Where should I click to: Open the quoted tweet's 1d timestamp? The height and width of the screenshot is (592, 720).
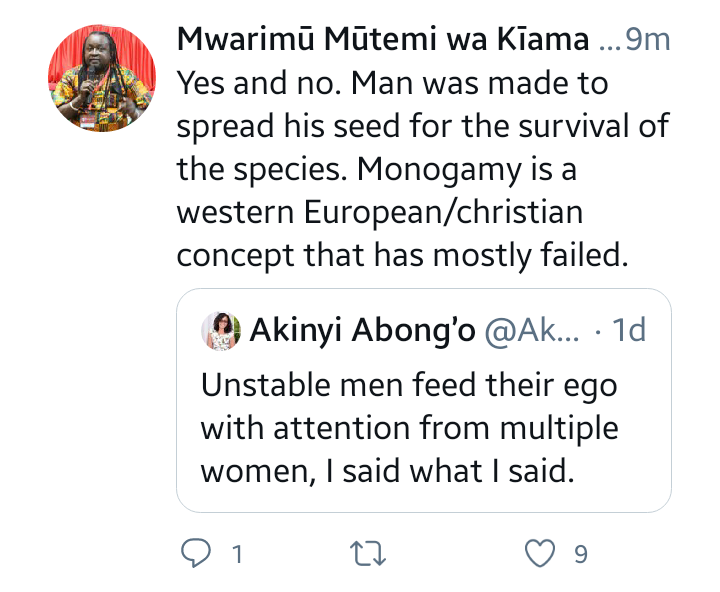[629, 330]
